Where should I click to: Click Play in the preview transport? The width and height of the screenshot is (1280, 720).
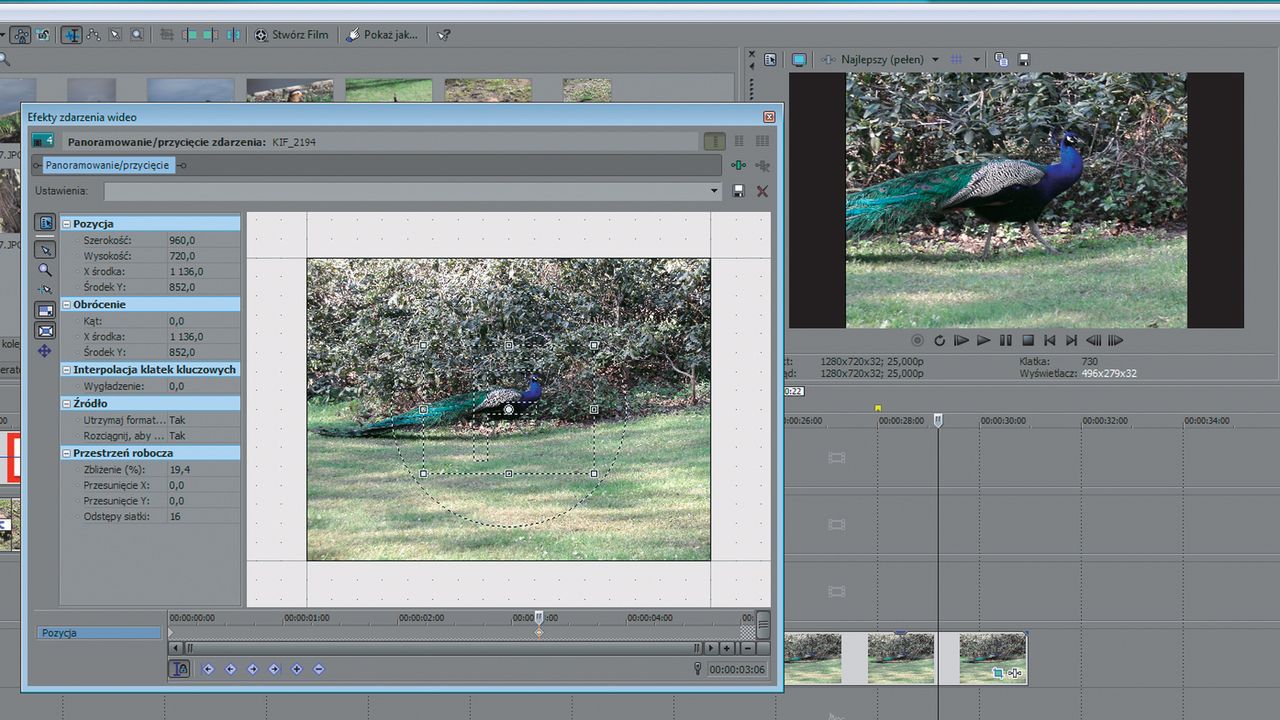tap(983, 340)
